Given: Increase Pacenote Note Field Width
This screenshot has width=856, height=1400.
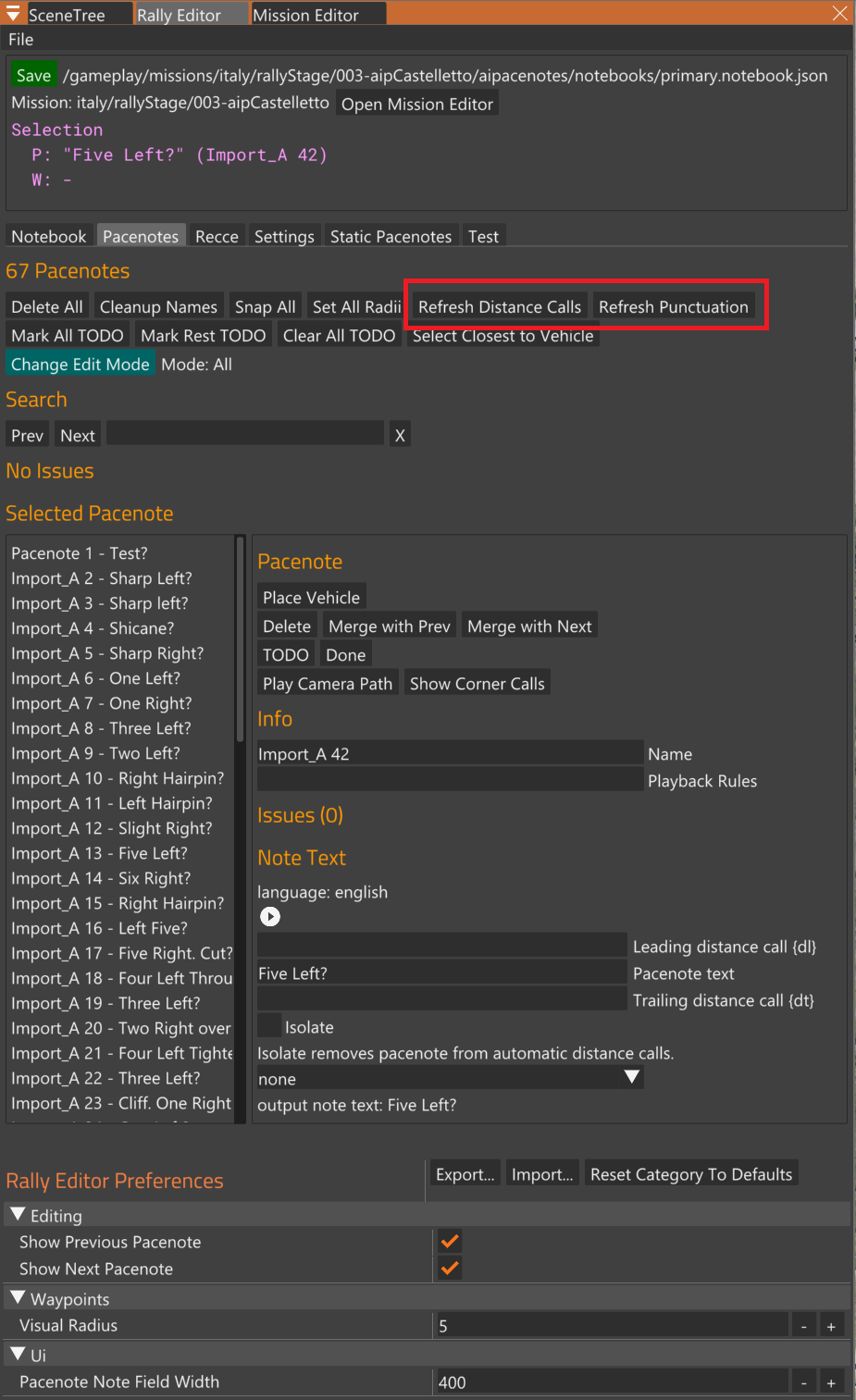Looking at the screenshot, I should [831, 1382].
